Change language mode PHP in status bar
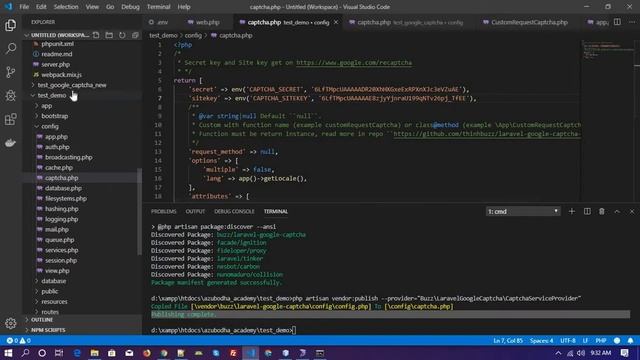This screenshot has height=360, width=640. [x=601, y=340]
